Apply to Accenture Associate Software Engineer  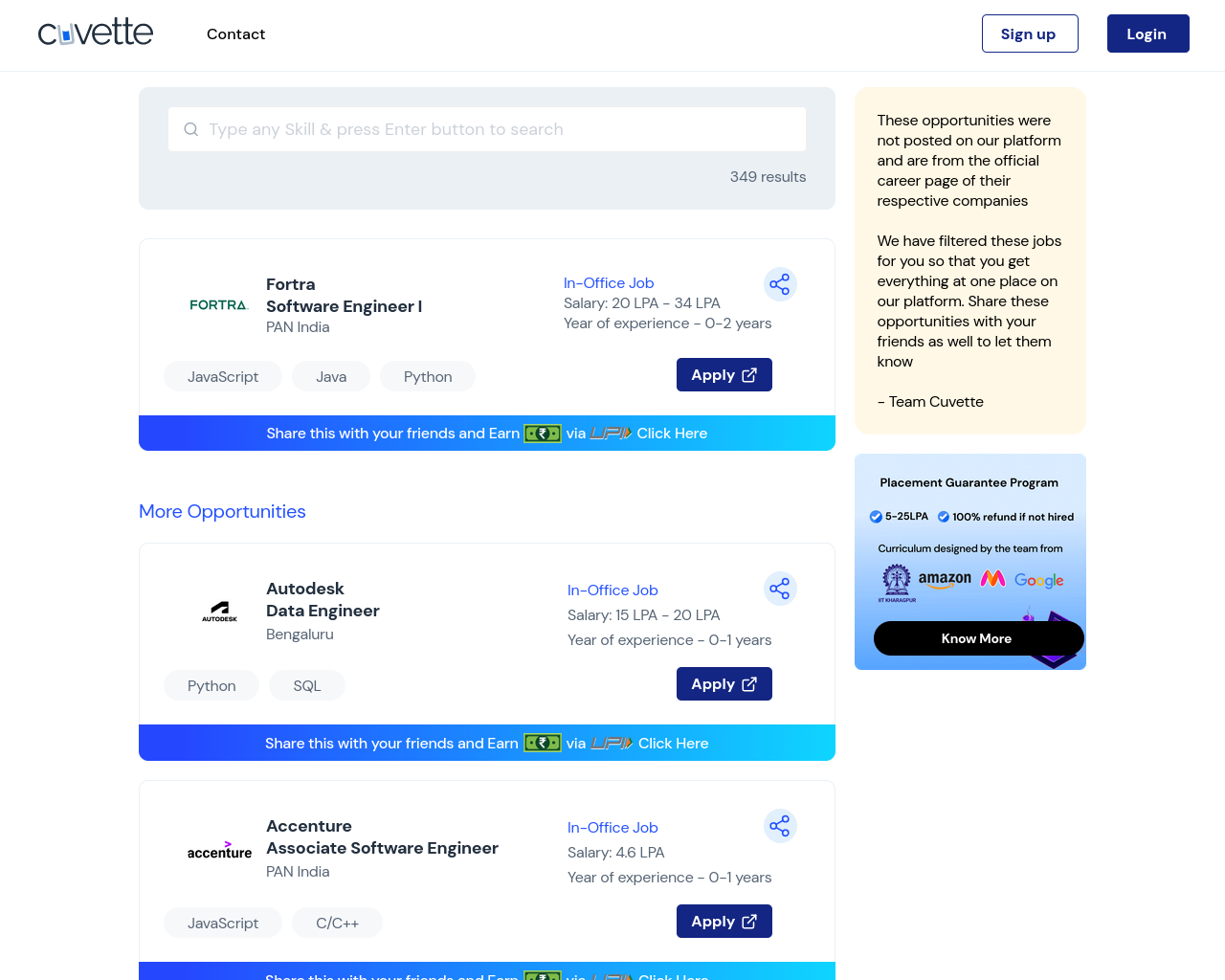(724, 922)
